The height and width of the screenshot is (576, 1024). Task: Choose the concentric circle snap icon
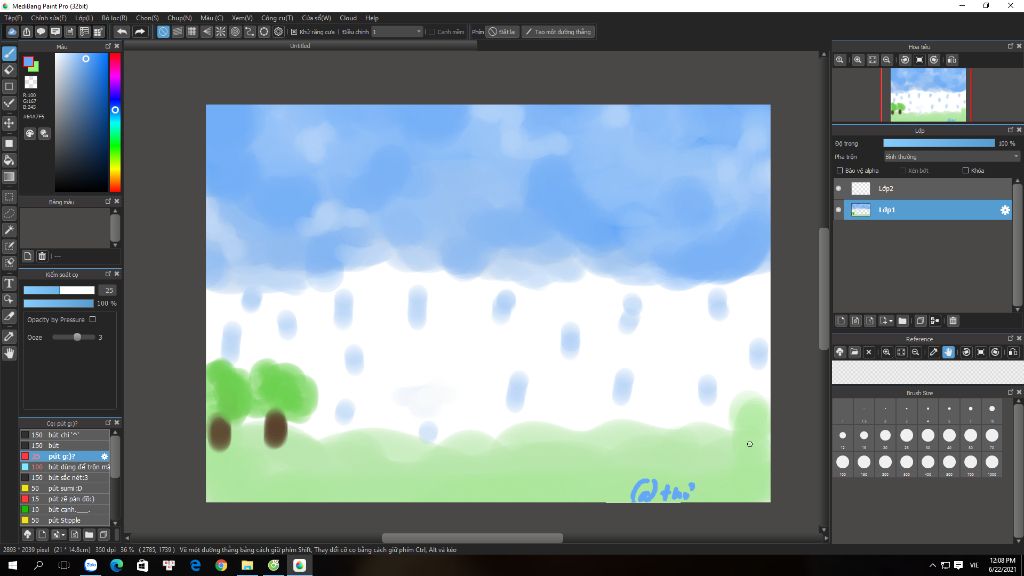[235, 31]
